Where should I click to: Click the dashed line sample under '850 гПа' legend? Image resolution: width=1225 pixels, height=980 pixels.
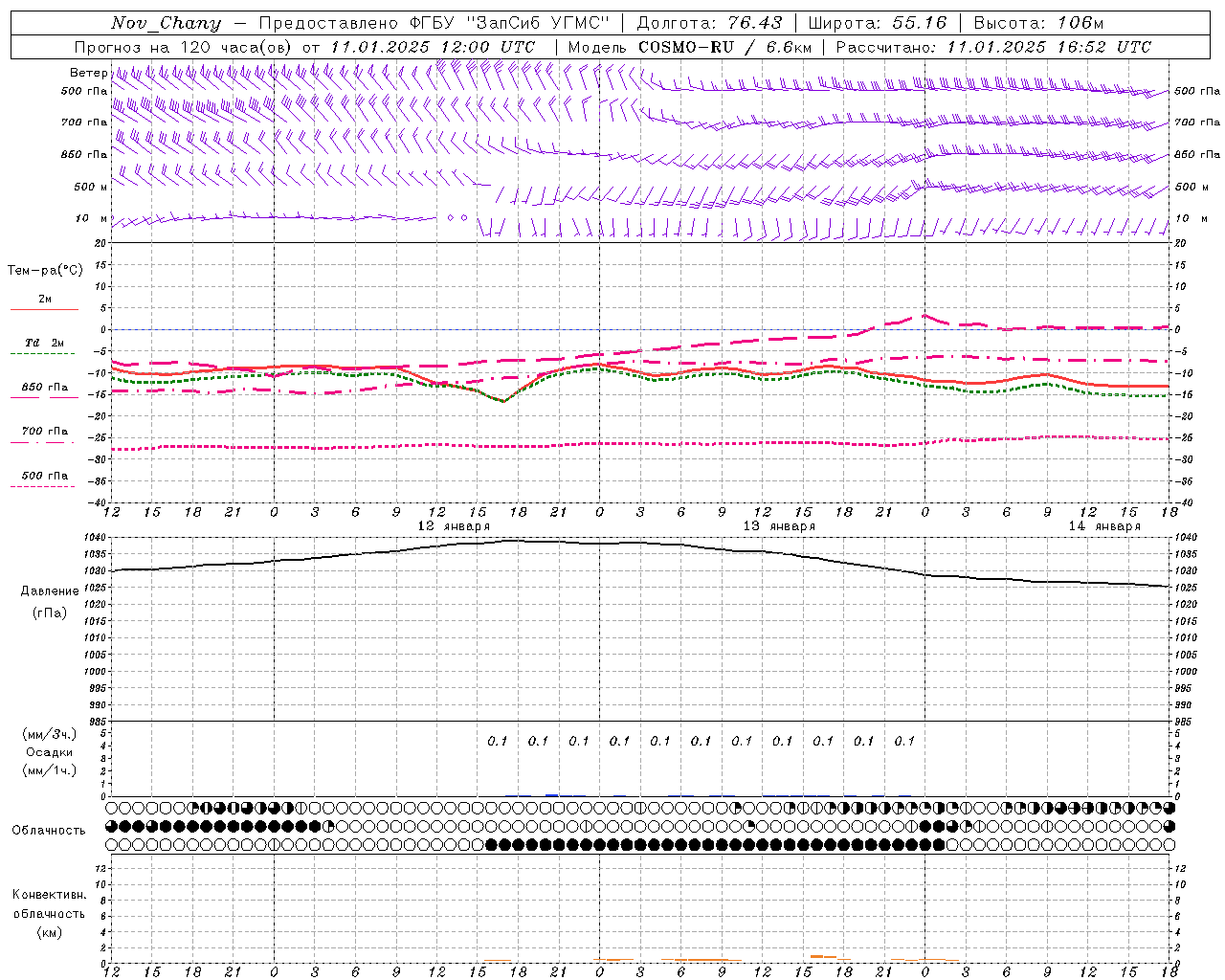(x=44, y=397)
